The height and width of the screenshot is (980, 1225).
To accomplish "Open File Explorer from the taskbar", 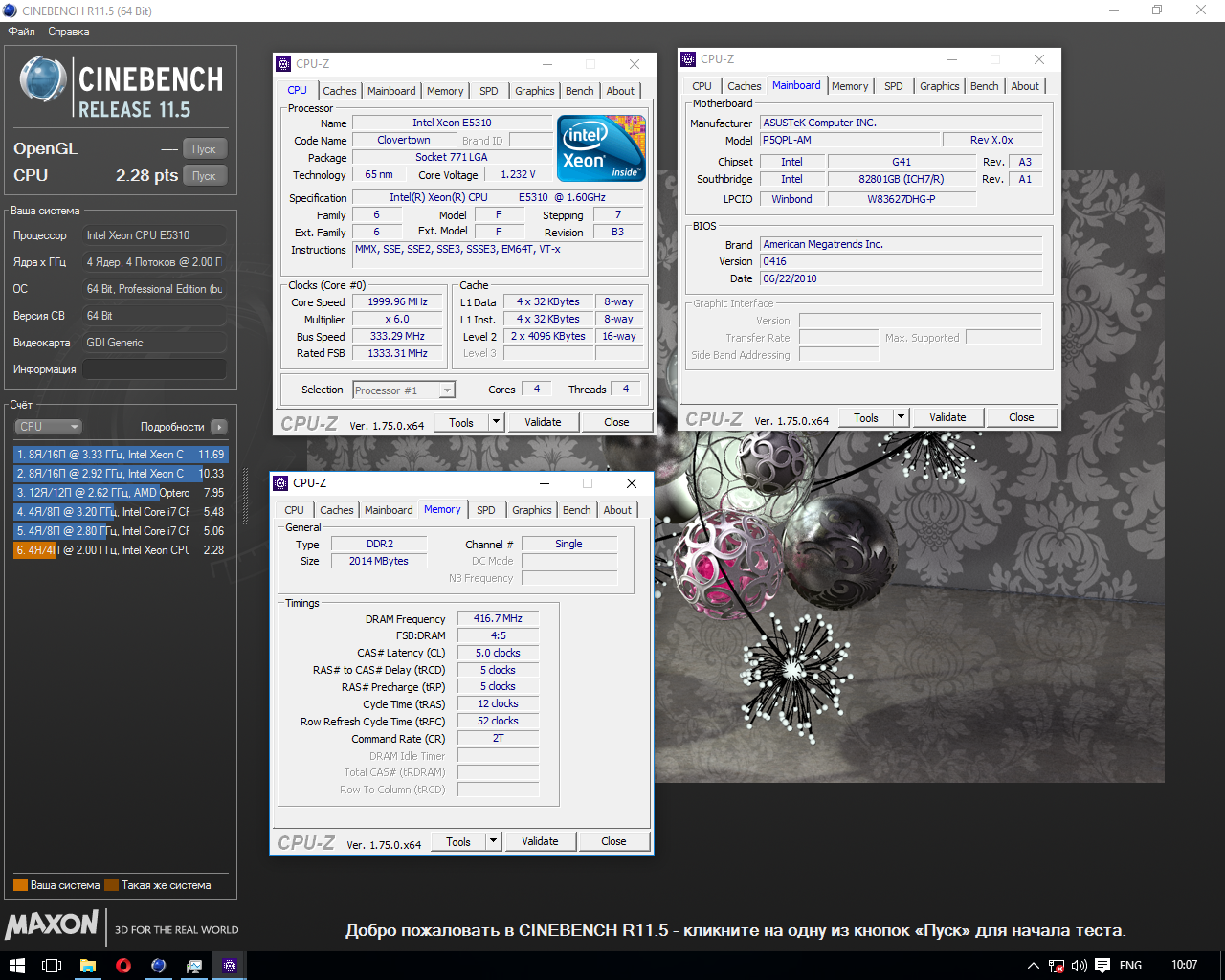I will 87,966.
